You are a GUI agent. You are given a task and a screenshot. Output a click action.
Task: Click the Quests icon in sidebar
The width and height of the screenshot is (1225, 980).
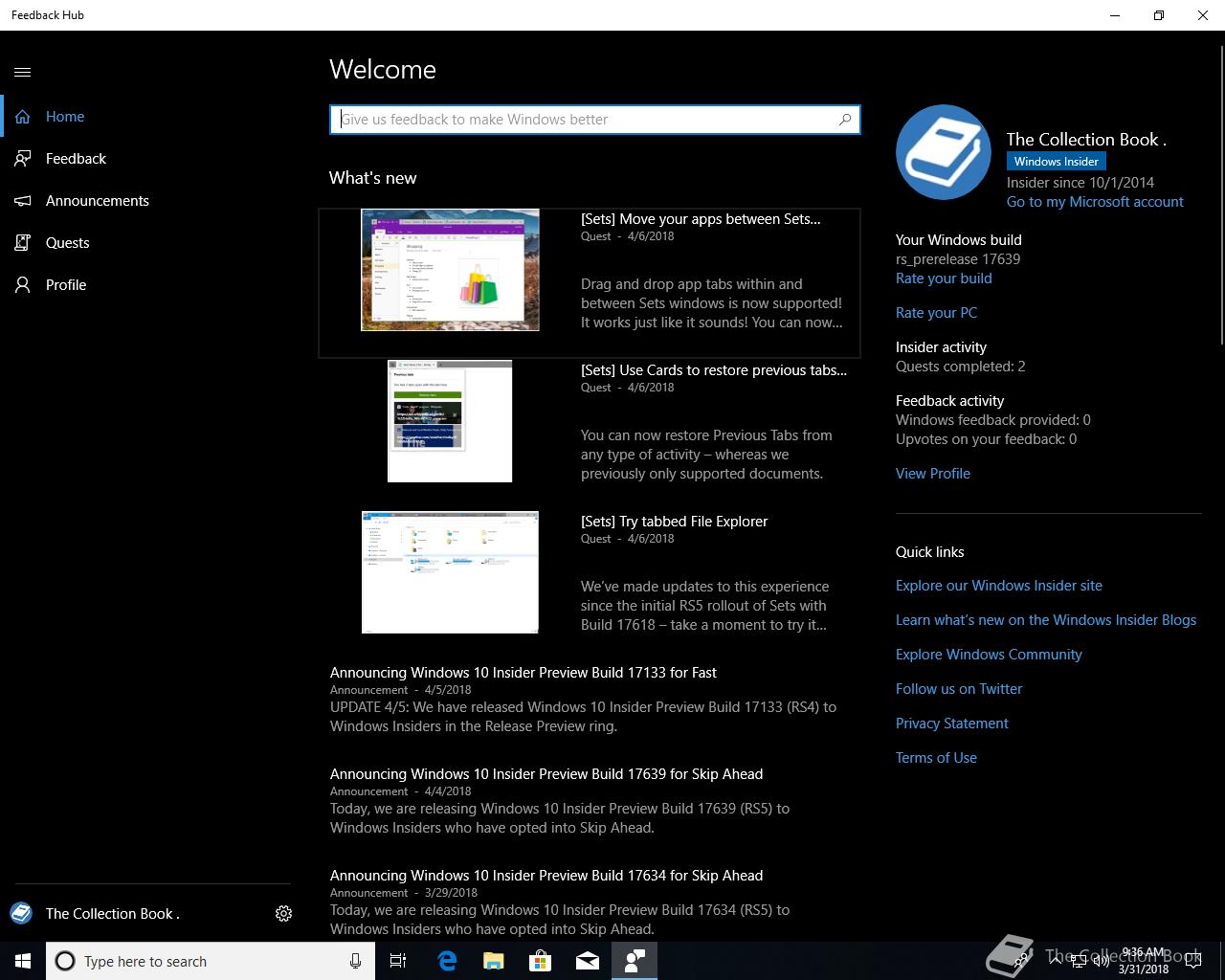pyautogui.click(x=23, y=243)
